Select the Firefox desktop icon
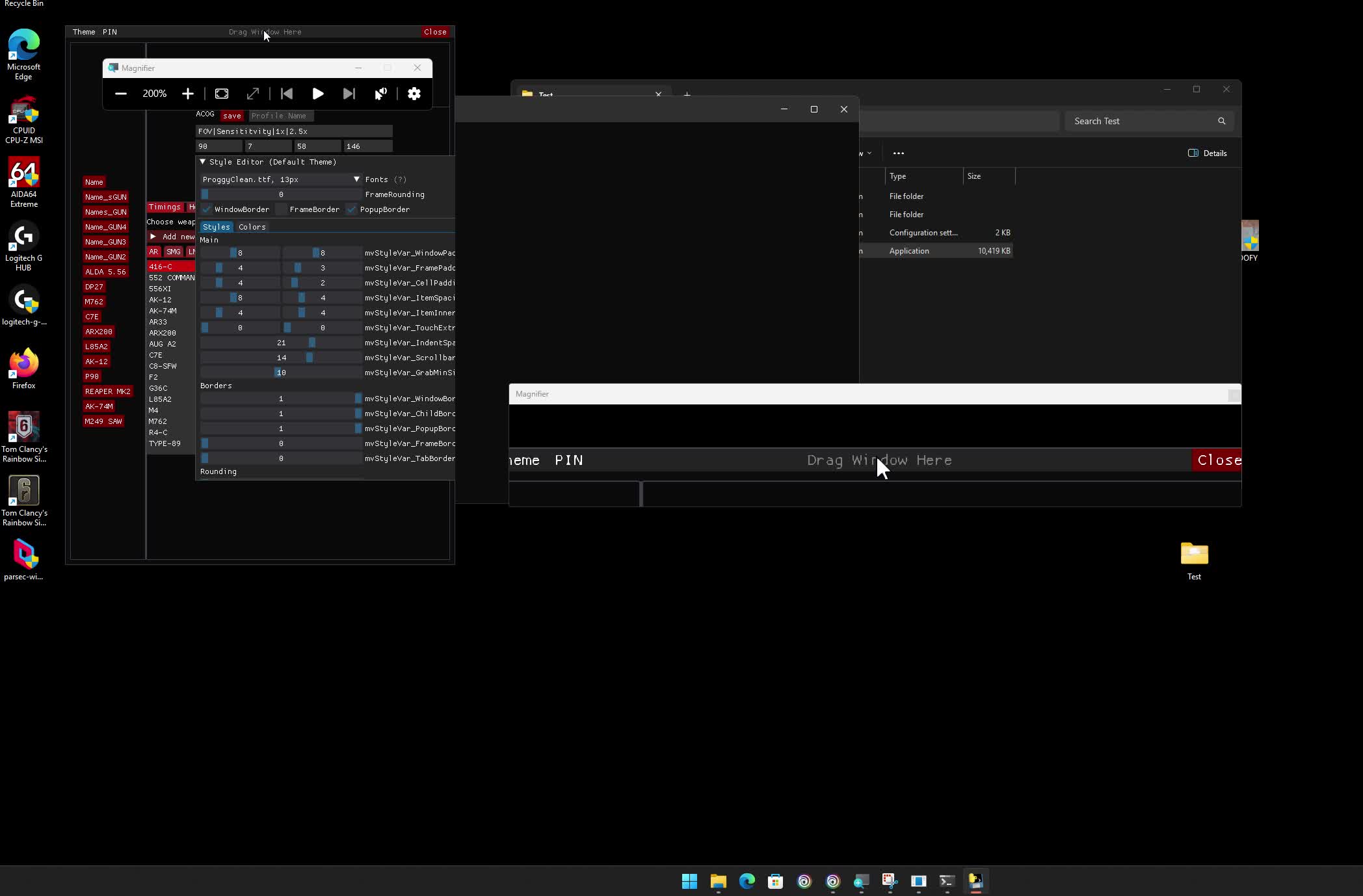Viewport: 1363px width, 896px height. [23, 369]
